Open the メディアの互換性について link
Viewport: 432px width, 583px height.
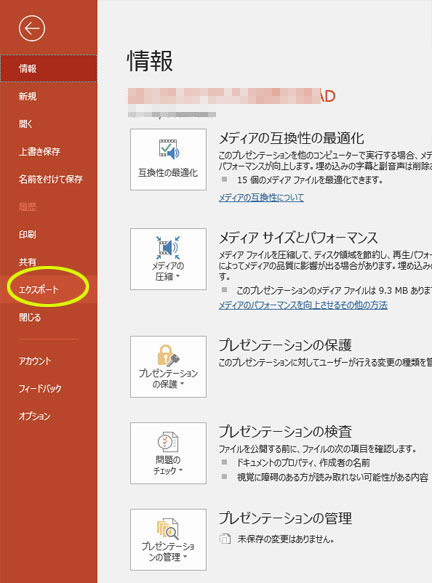point(261,197)
